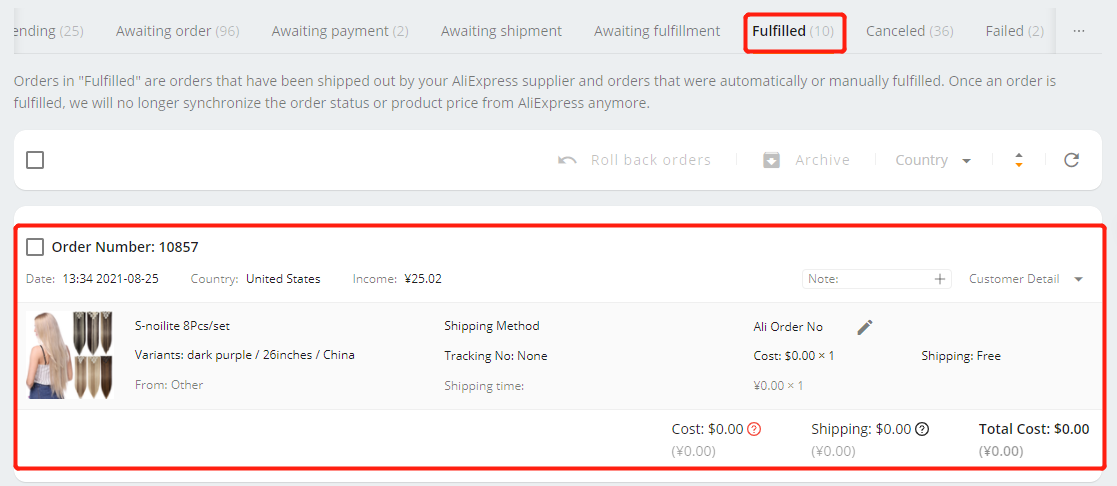Open the Country filter dropdown
Viewport: 1117px width, 486px height.
(x=933, y=160)
